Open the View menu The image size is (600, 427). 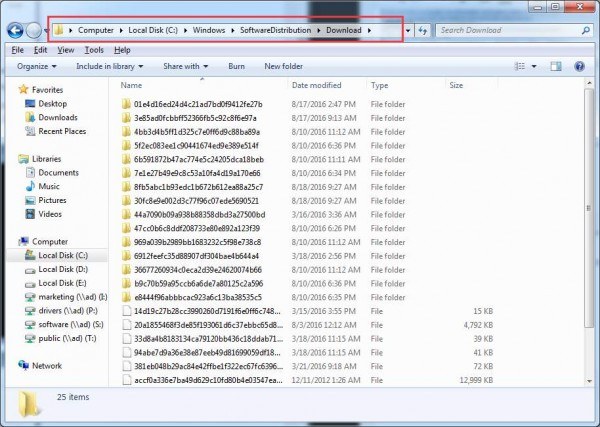(65, 50)
